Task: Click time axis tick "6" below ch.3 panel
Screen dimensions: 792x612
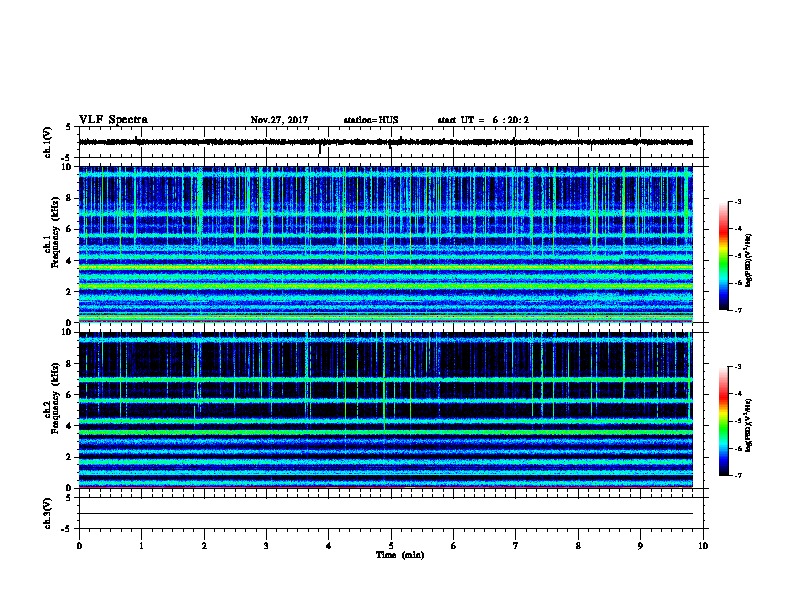Action: pyautogui.click(x=454, y=546)
